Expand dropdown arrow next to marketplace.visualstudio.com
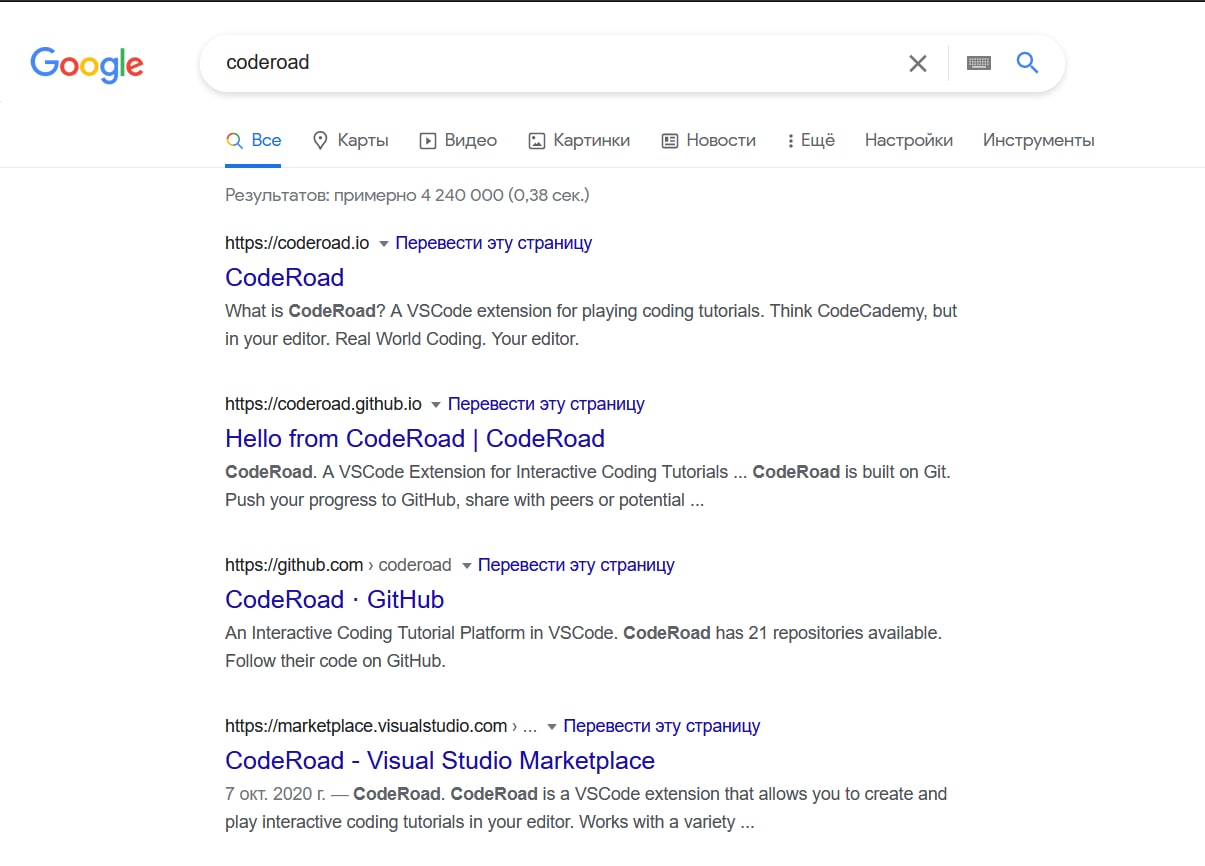This screenshot has width=1205, height=866. [x=551, y=727]
